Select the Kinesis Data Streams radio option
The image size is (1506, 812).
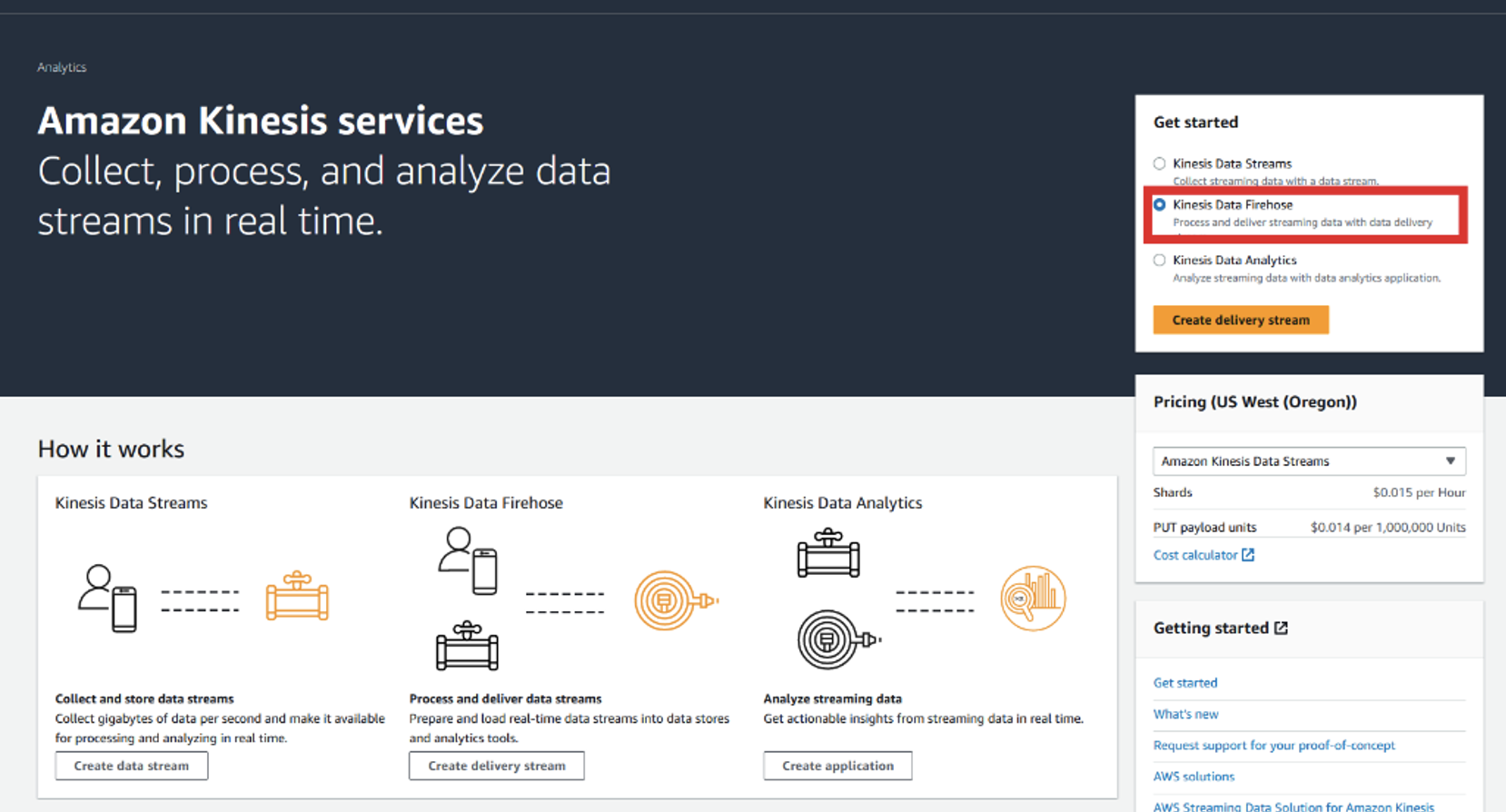click(1159, 163)
